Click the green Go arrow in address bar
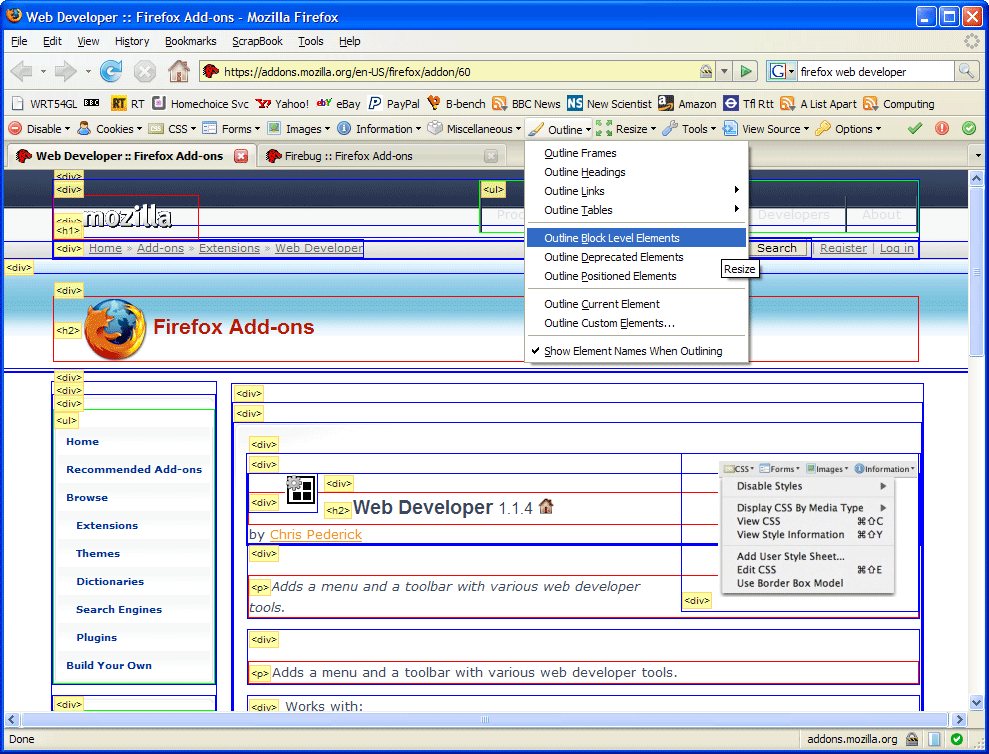This screenshot has width=989, height=754. click(746, 71)
